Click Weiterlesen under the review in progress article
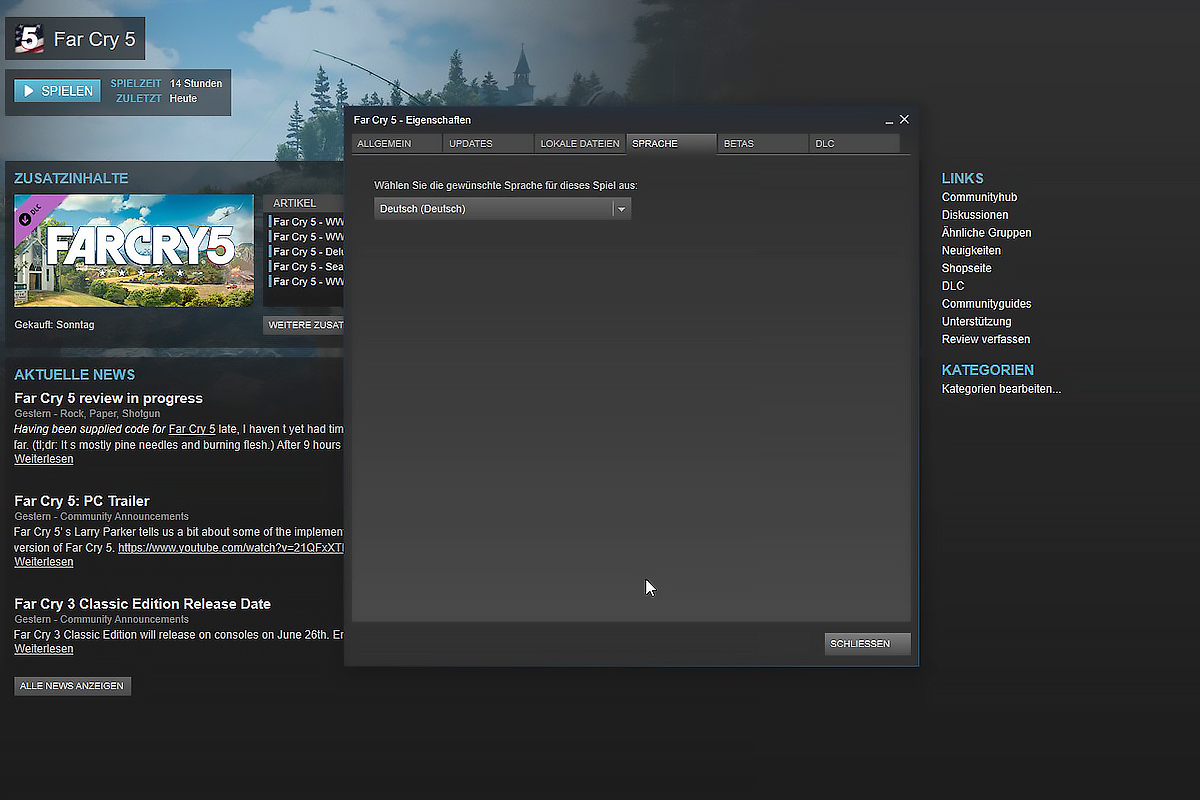 click(x=43, y=459)
